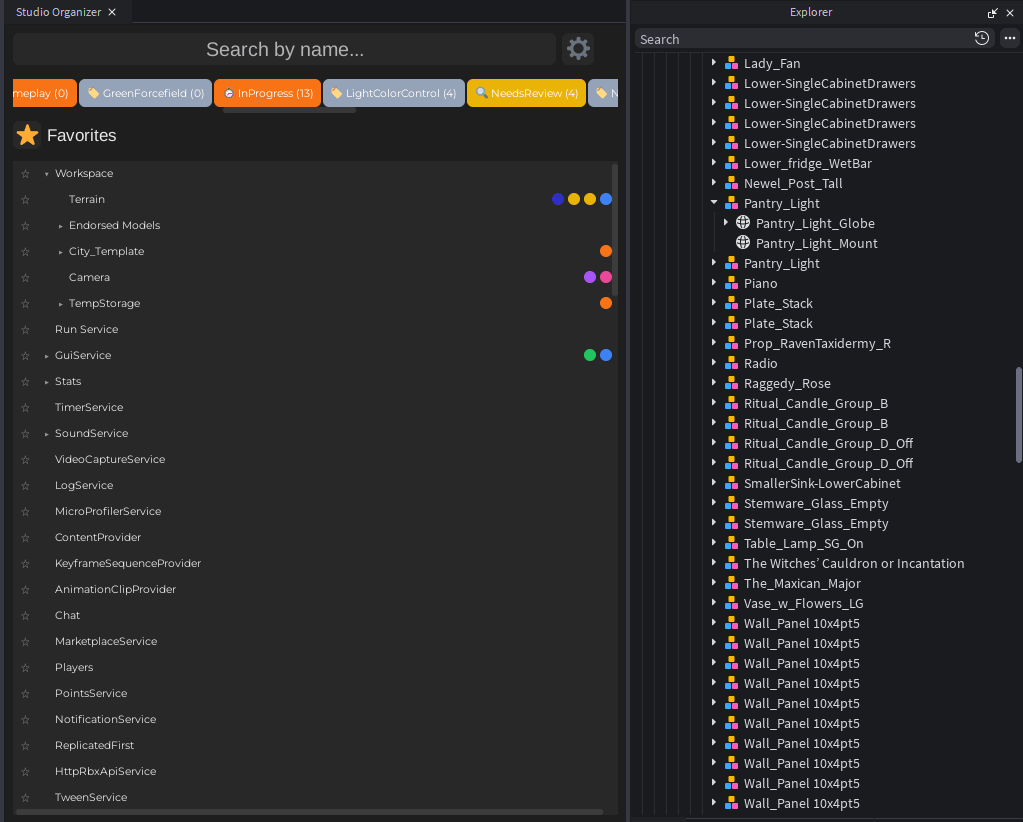The width and height of the screenshot is (1023, 822).
Task: Pop out the Explorer panel
Action: pos(992,13)
